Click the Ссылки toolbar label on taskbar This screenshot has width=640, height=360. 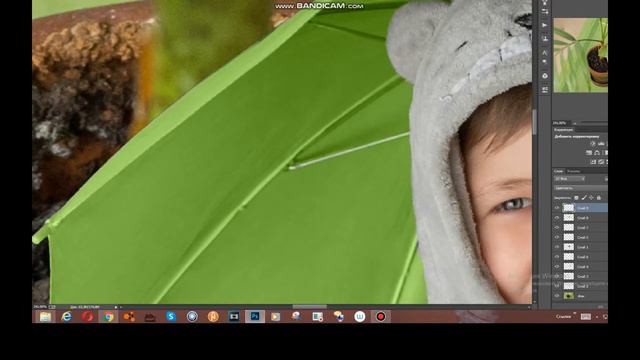click(563, 316)
